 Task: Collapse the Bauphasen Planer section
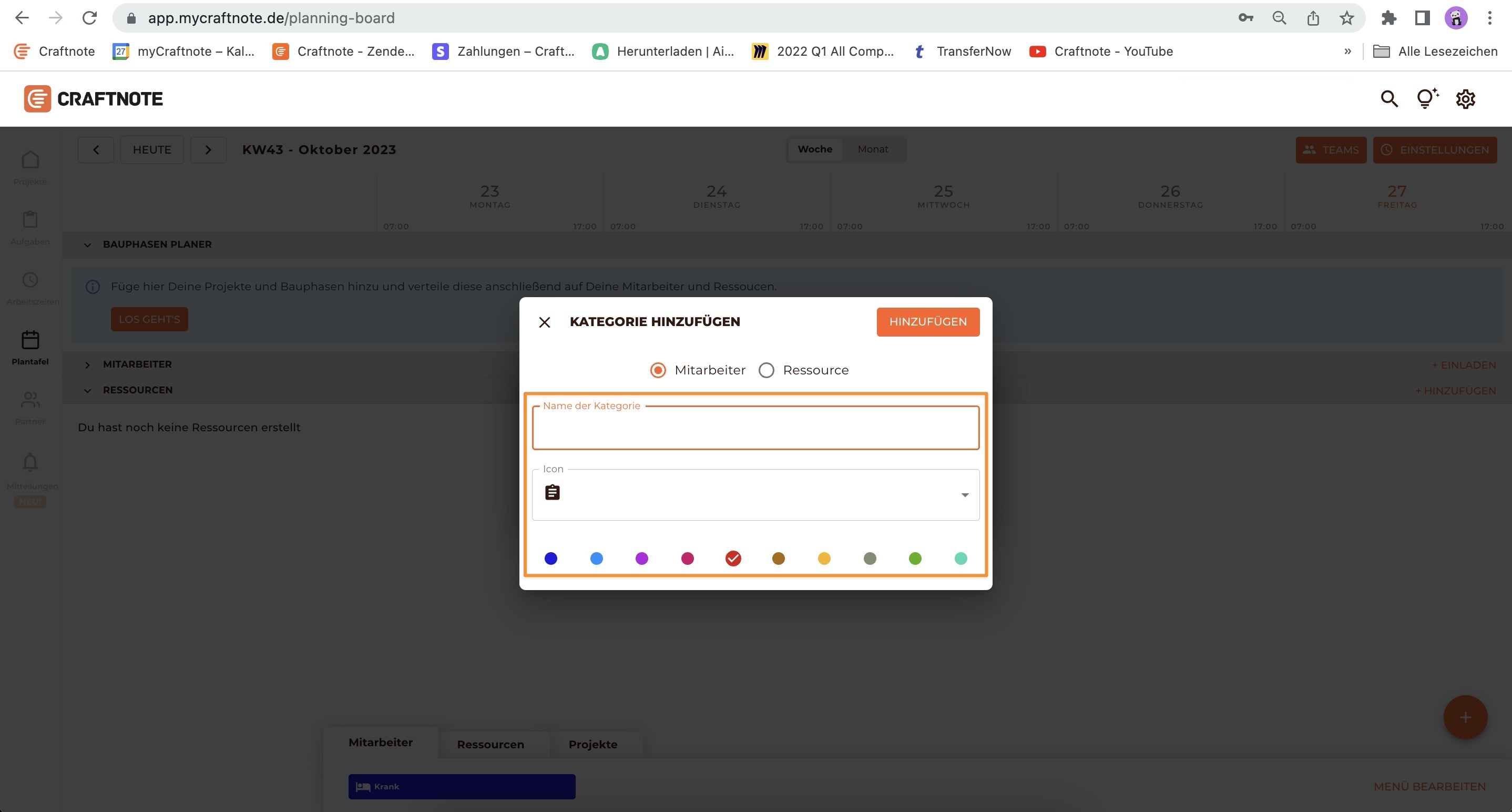pyautogui.click(x=87, y=245)
